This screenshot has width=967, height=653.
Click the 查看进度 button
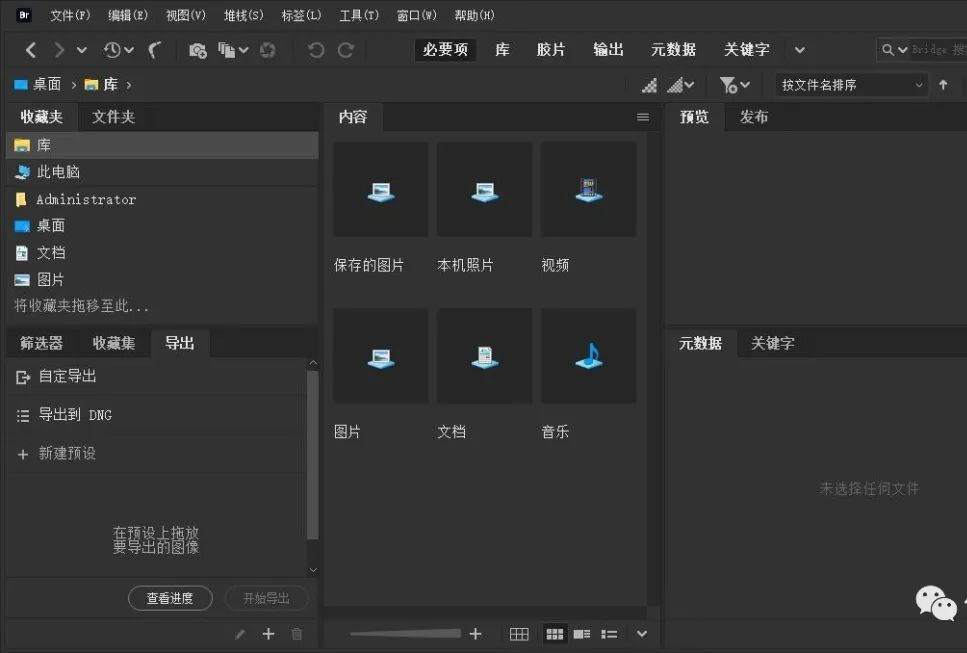coord(170,598)
